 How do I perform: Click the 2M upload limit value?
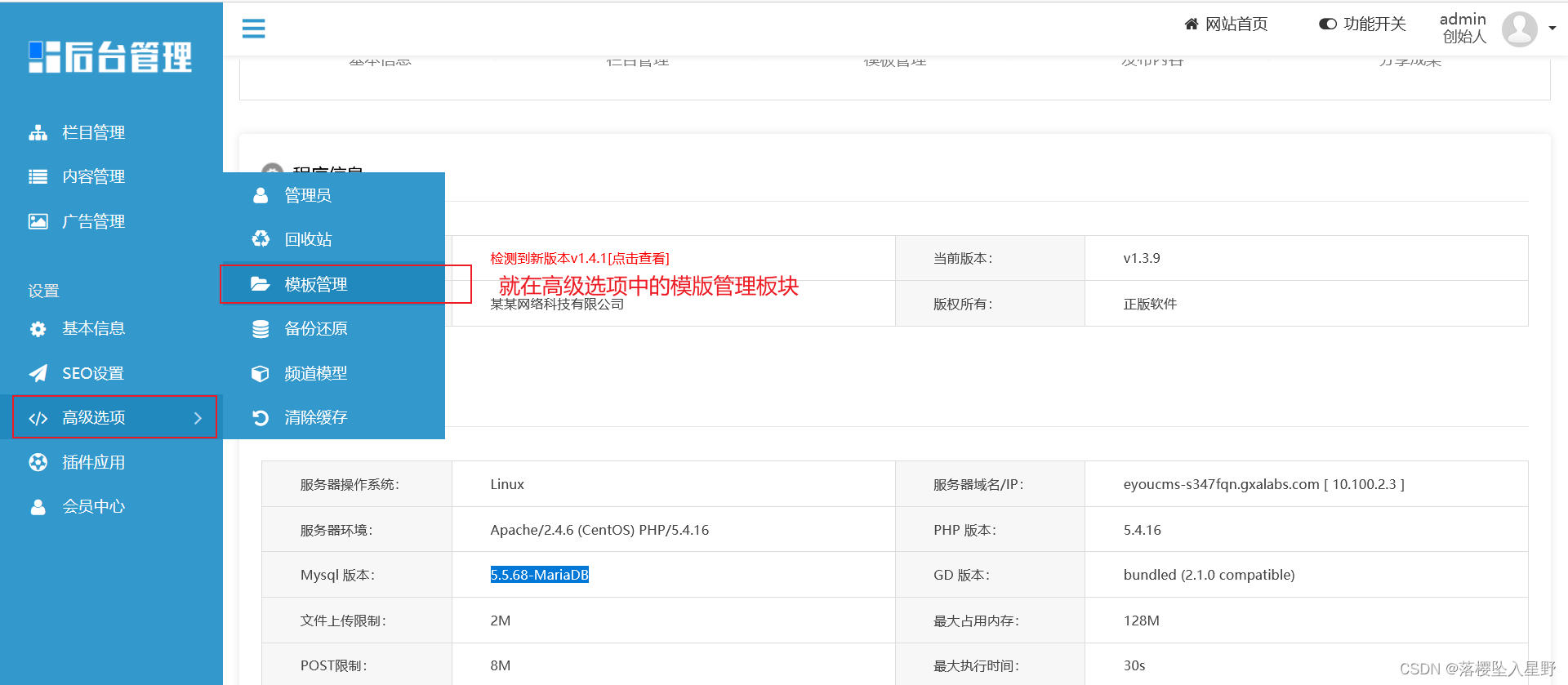501,621
